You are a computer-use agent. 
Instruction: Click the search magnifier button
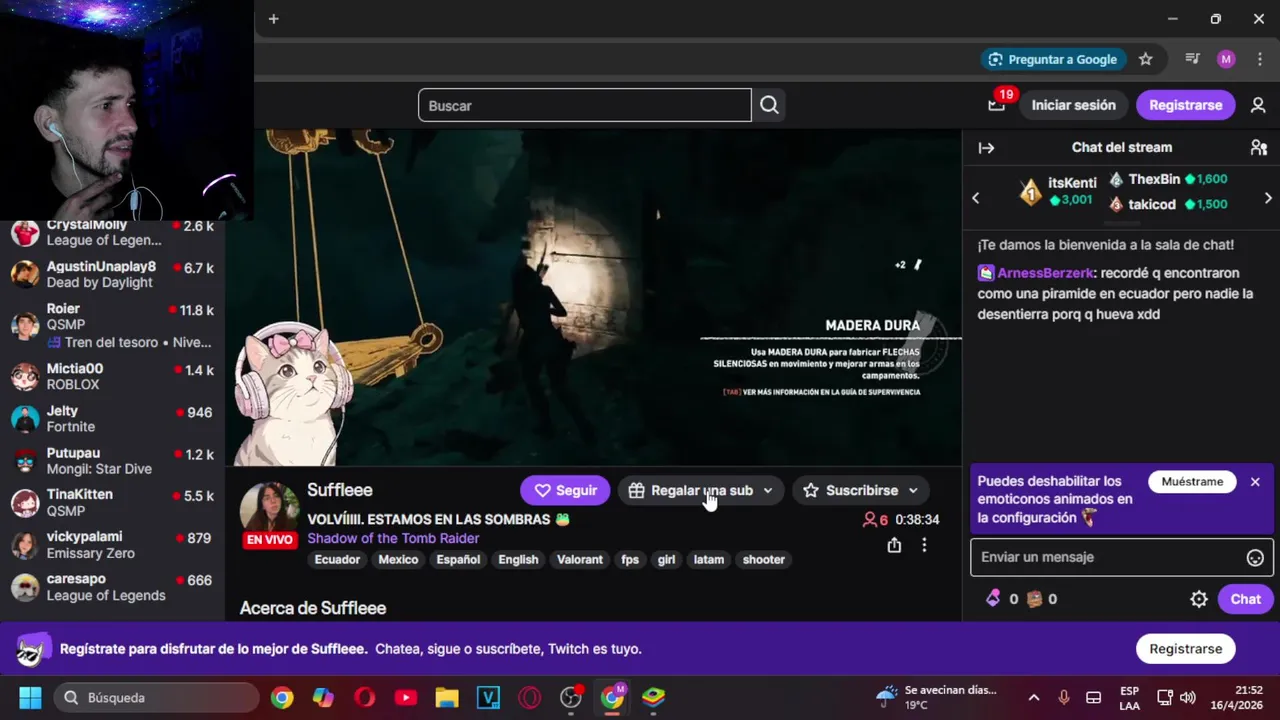tap(769, 105)
